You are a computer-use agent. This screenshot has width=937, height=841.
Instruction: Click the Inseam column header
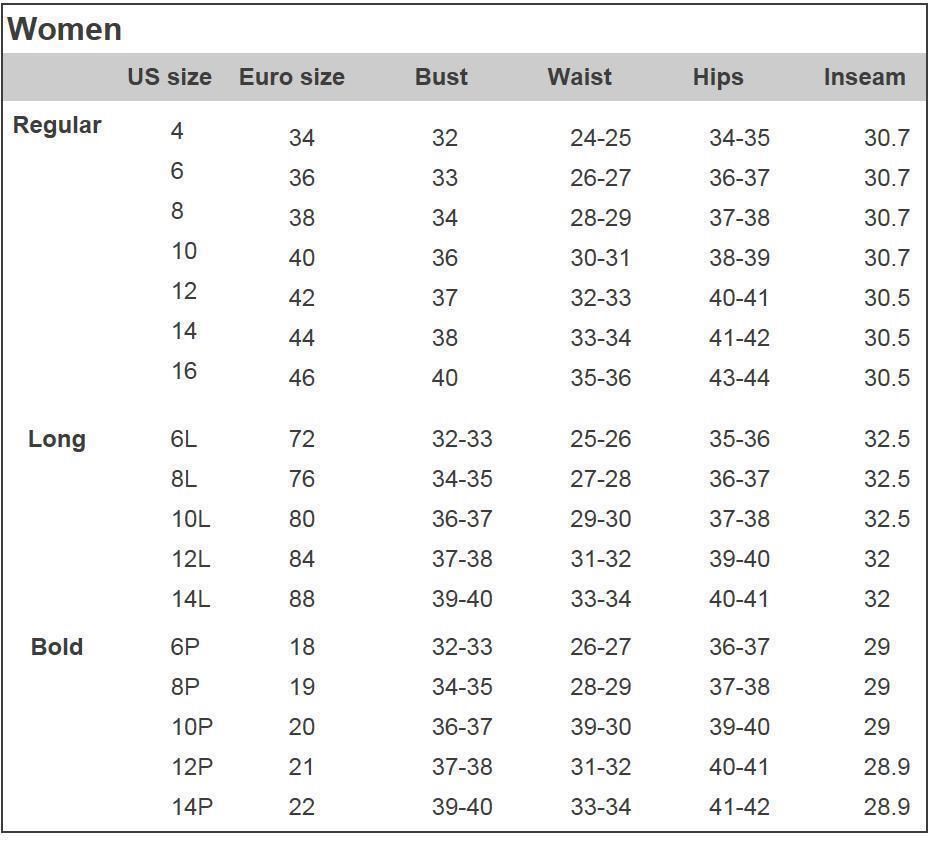pos(864,77)
